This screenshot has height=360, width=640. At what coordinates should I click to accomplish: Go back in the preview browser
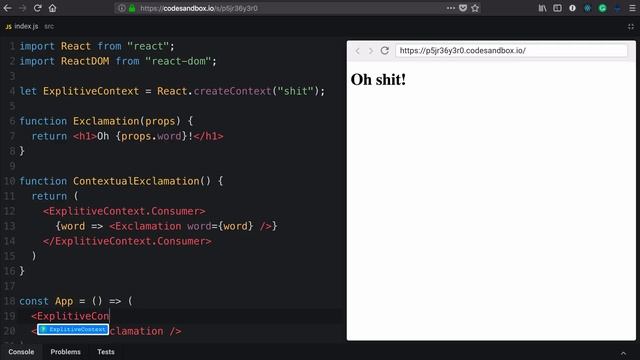[x=358, y=51]
